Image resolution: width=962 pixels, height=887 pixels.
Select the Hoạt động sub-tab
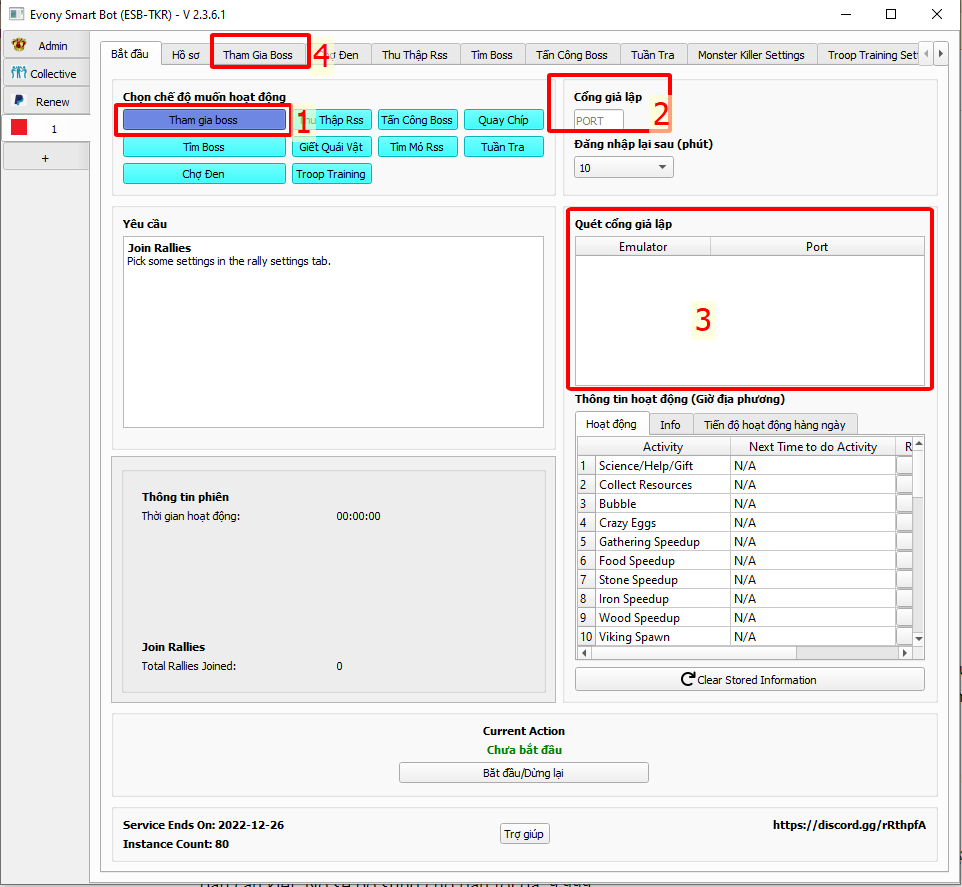coord(611,424)
